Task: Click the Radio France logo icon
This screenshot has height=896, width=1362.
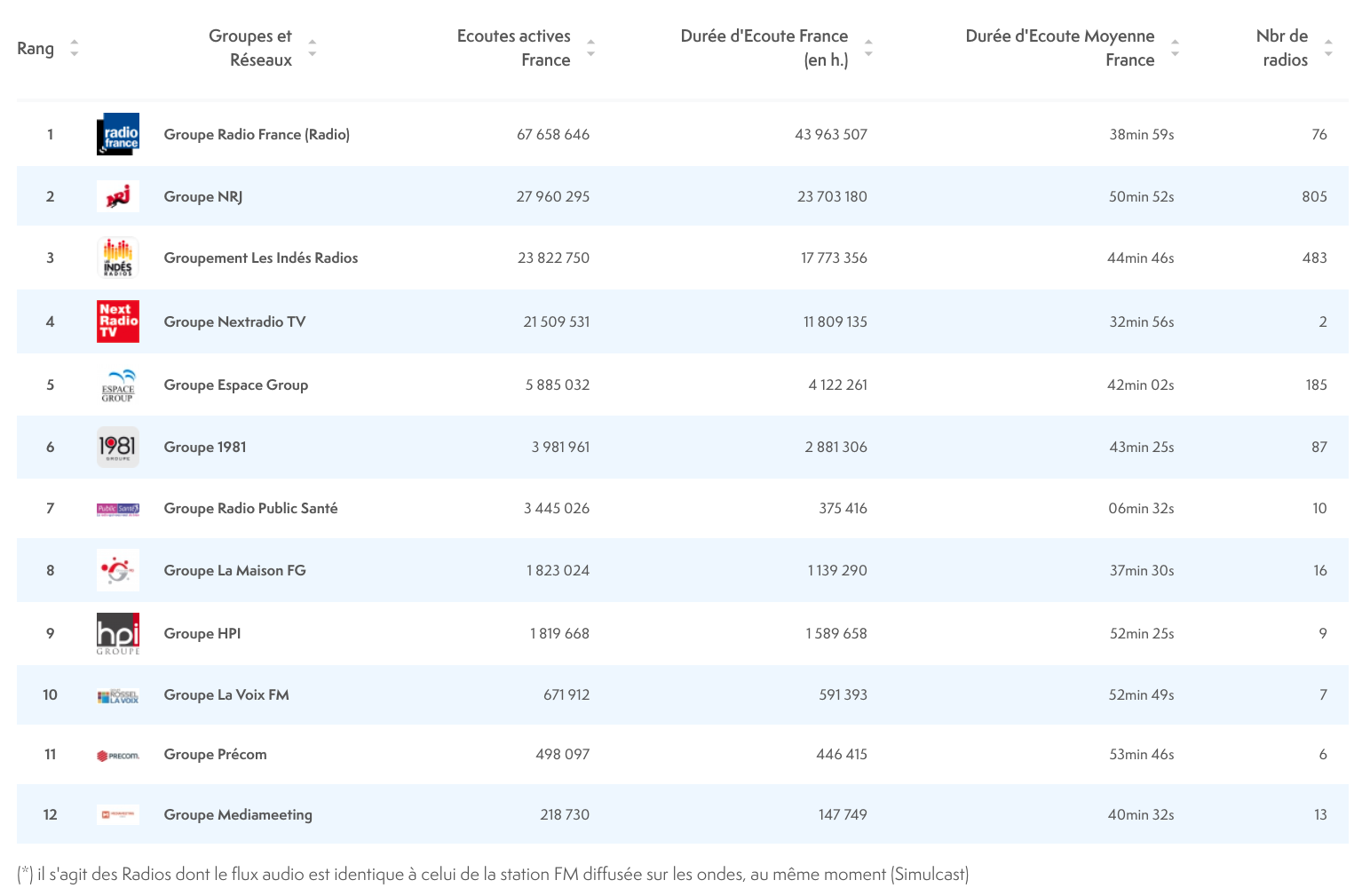Action: tap(117, 134)
